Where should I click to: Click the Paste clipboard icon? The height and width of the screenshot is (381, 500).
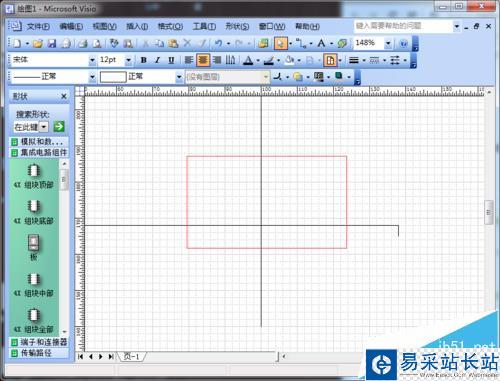(x=173, y=43)
